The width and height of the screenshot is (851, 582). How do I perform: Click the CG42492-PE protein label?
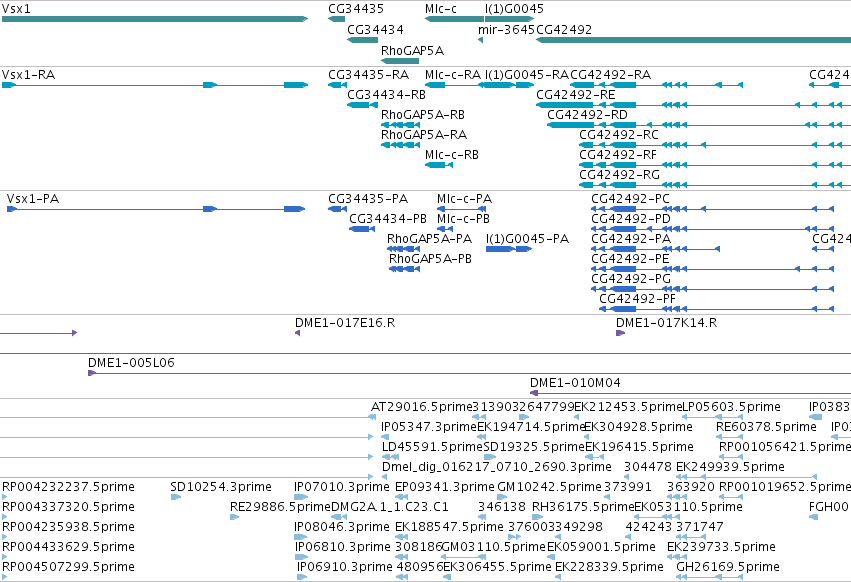coord(630,259)
